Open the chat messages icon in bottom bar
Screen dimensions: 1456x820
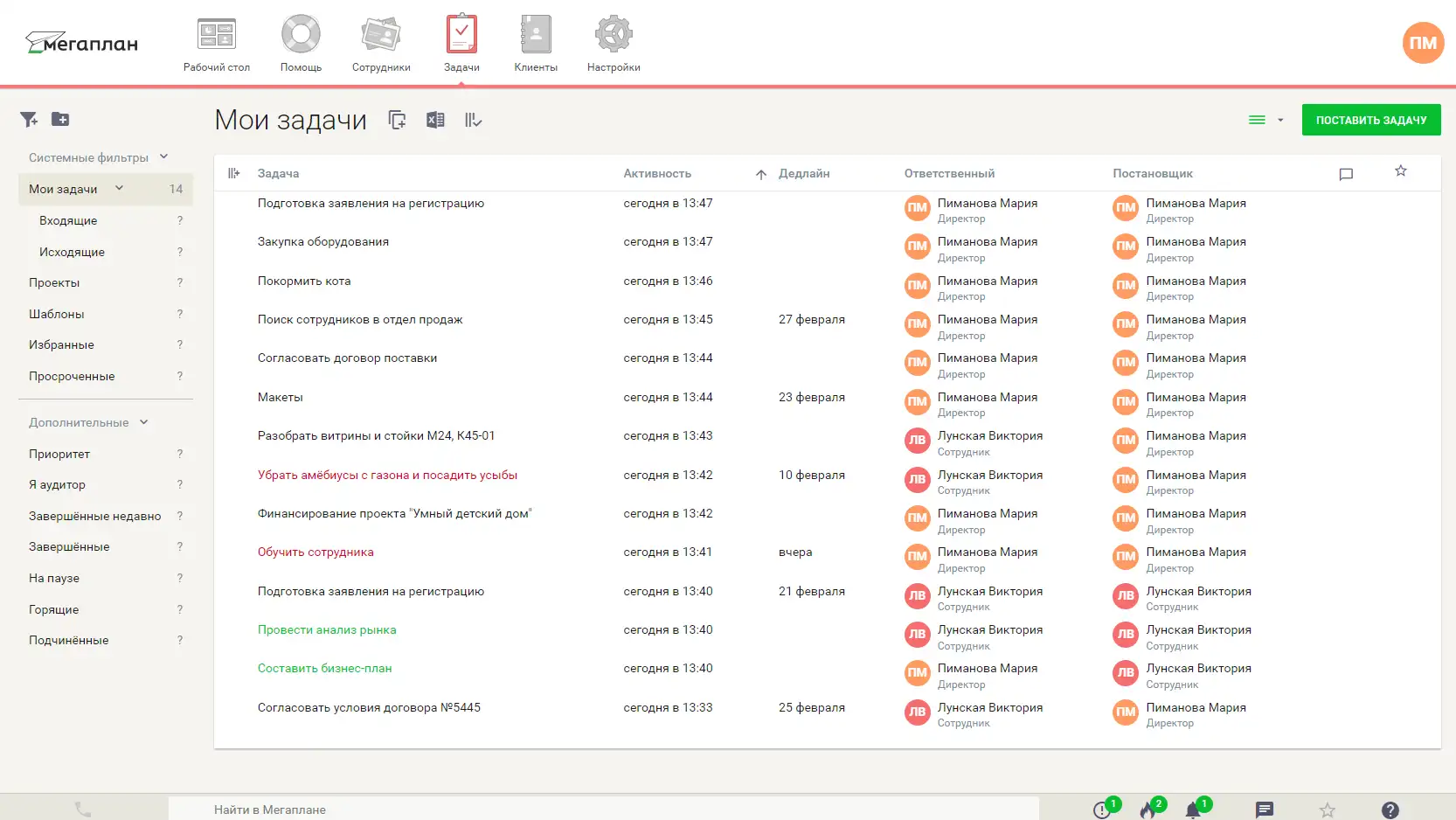click(1265, 810)
